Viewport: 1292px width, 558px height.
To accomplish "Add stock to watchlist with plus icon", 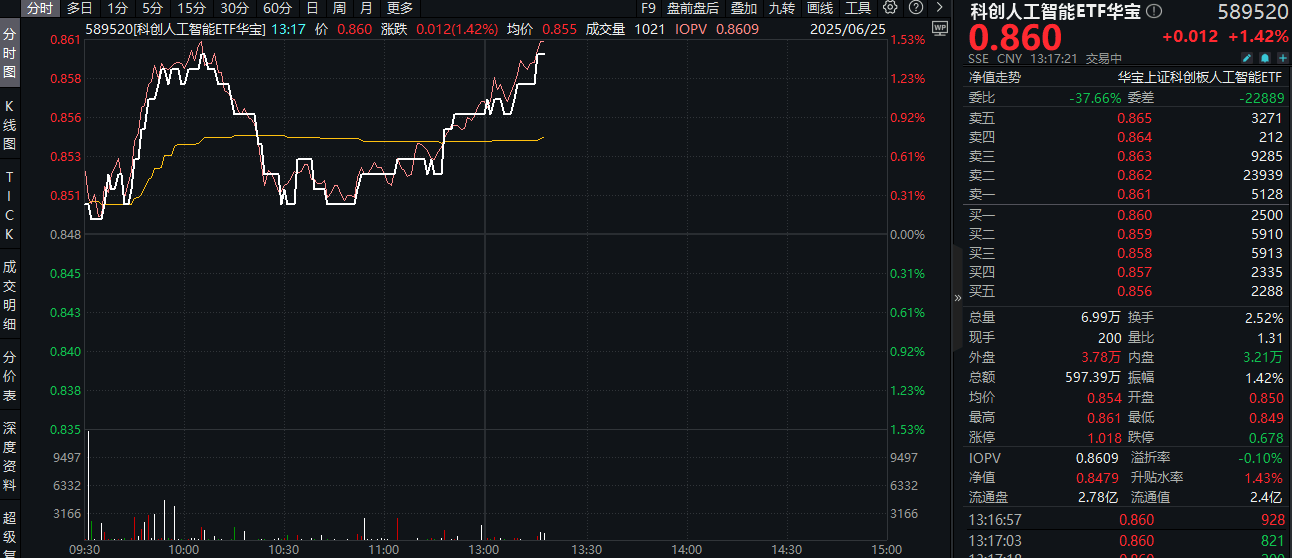I will (x=1282, y=58).
